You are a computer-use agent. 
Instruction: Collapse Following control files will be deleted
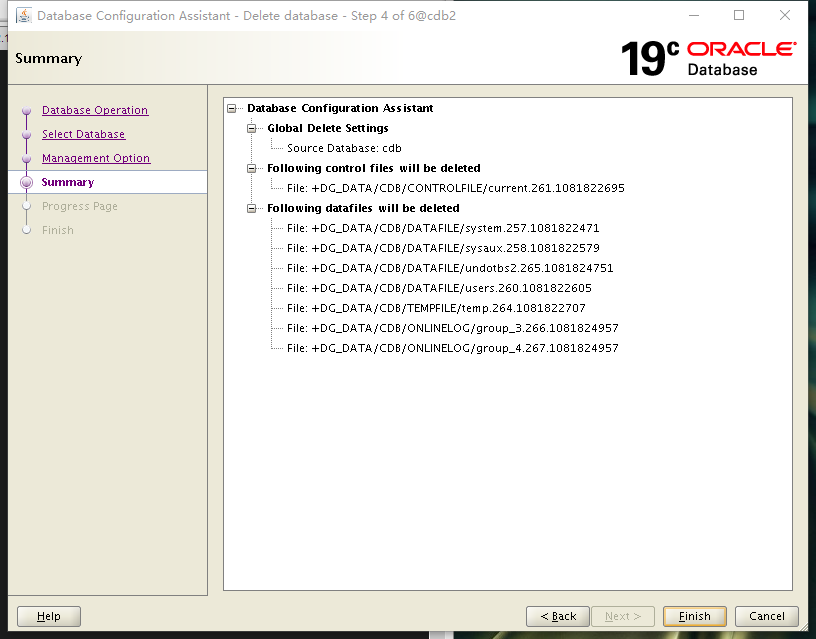251,168
